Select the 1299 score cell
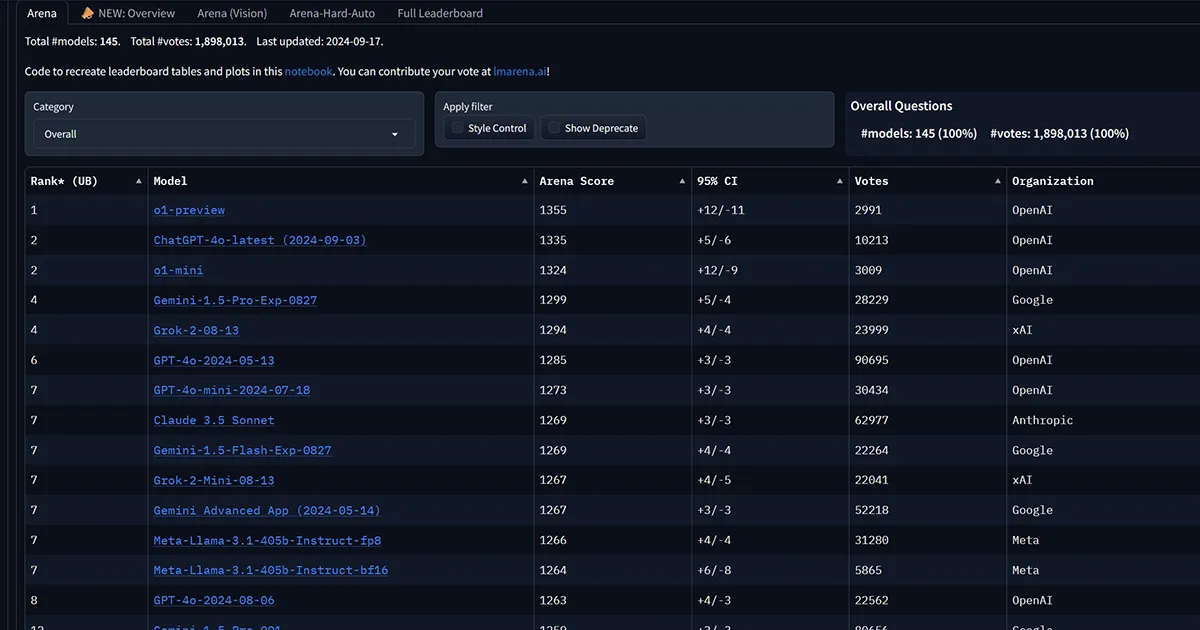 click(612, 300)
